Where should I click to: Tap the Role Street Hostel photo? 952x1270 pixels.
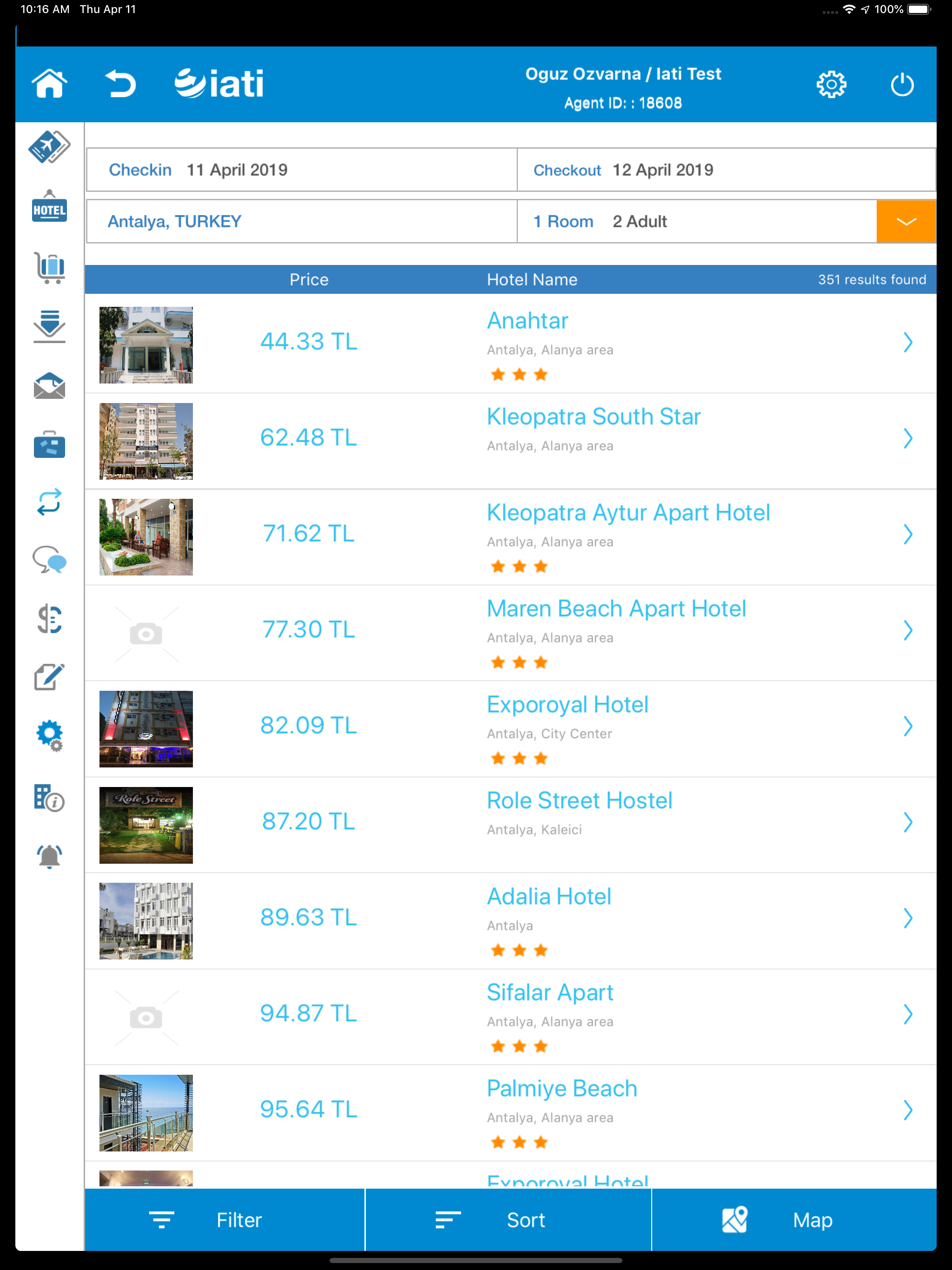pyautogui.click(x=146, y=825)
